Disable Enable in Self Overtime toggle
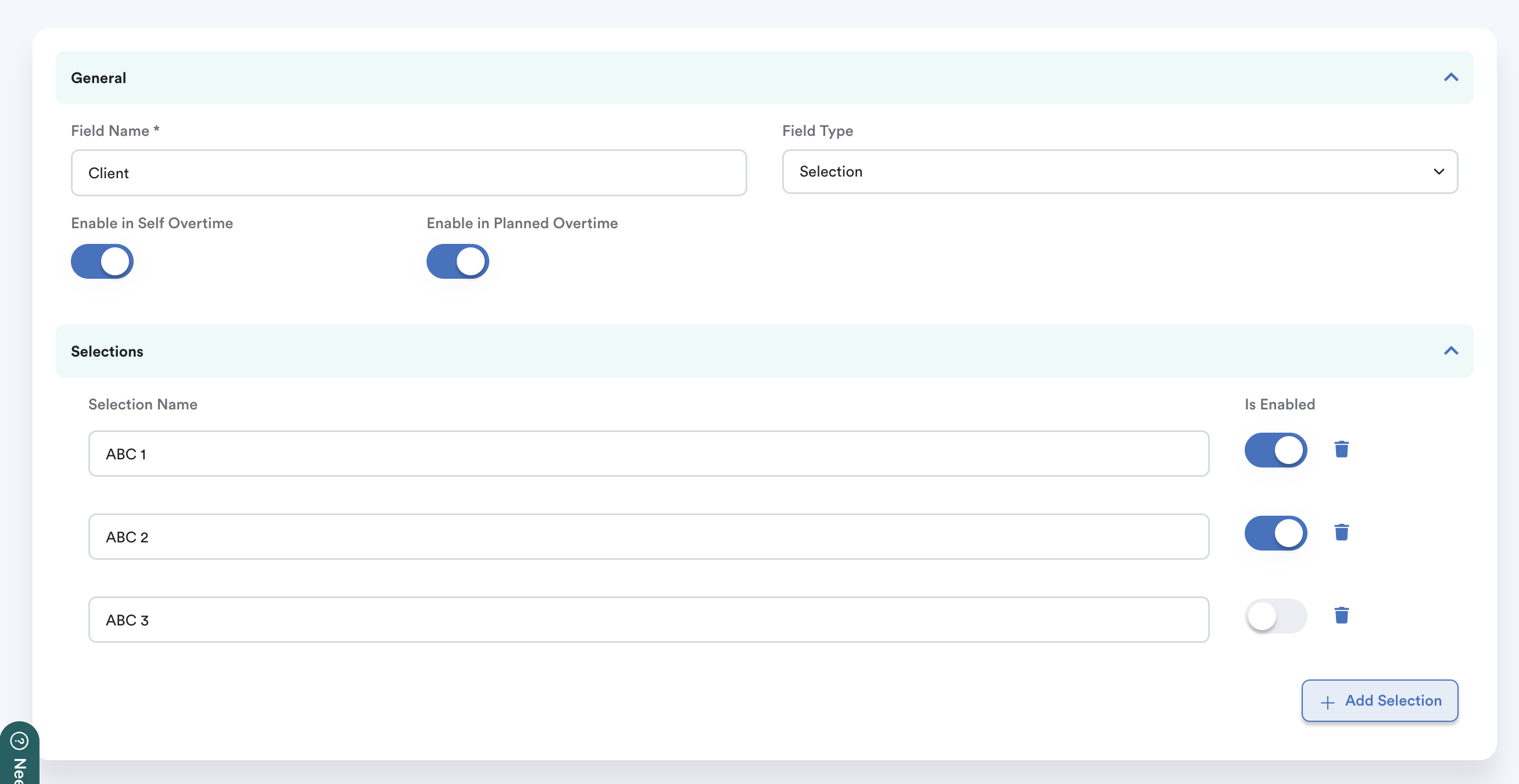 click(x=102, y=262)
